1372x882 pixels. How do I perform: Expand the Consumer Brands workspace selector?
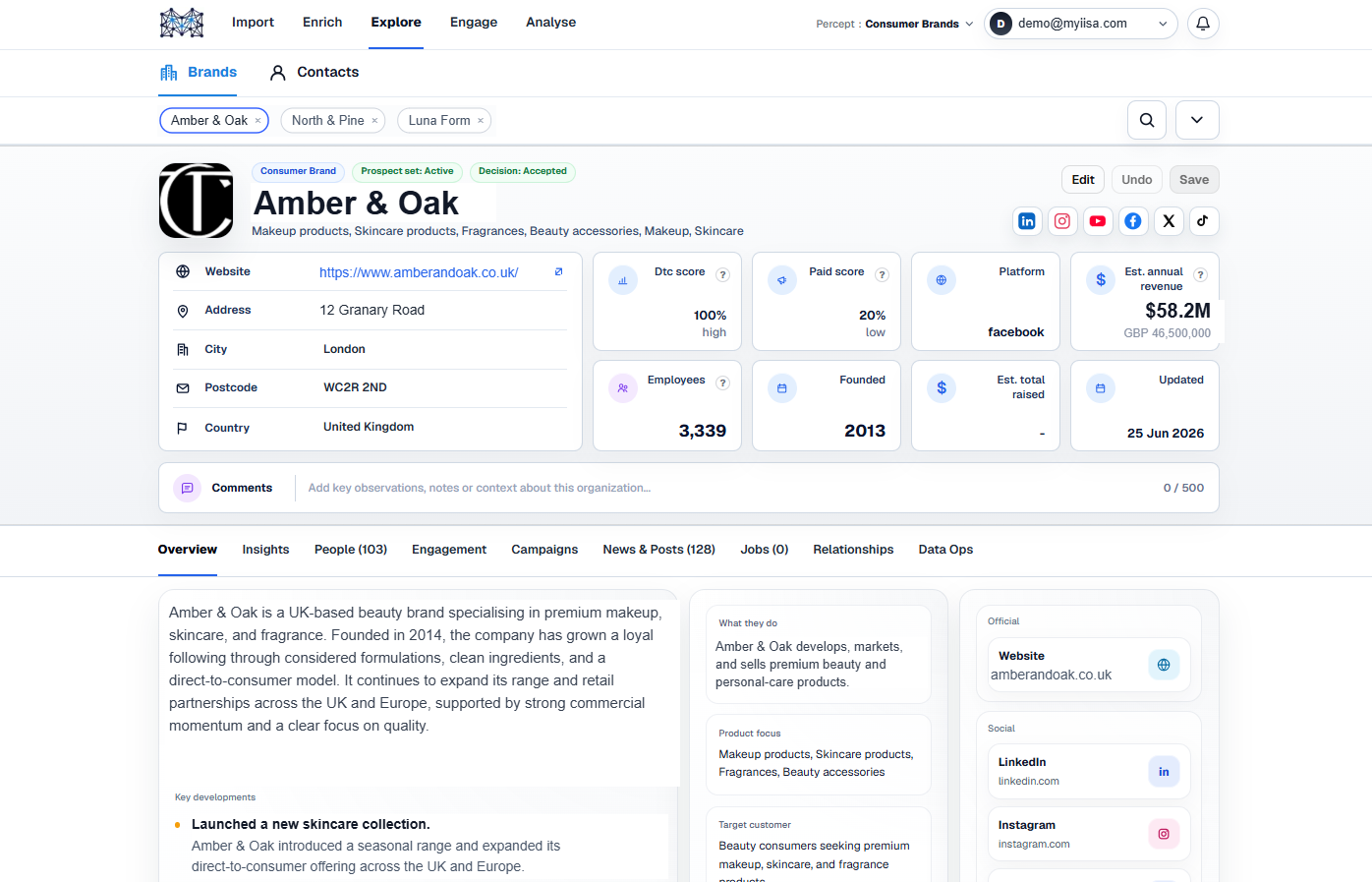click(x=894, y=24)
